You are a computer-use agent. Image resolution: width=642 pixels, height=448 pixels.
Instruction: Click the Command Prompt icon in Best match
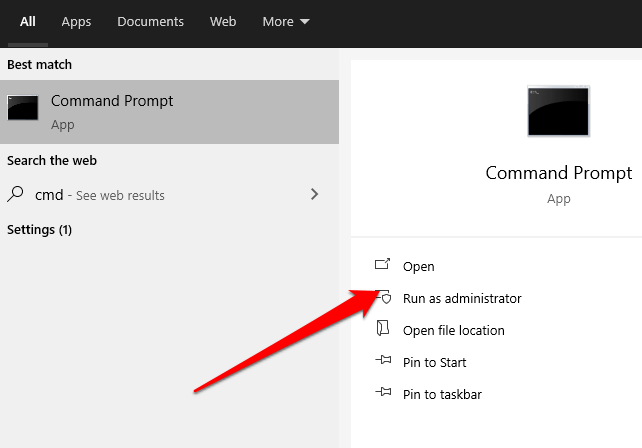(x=23, y=108)
